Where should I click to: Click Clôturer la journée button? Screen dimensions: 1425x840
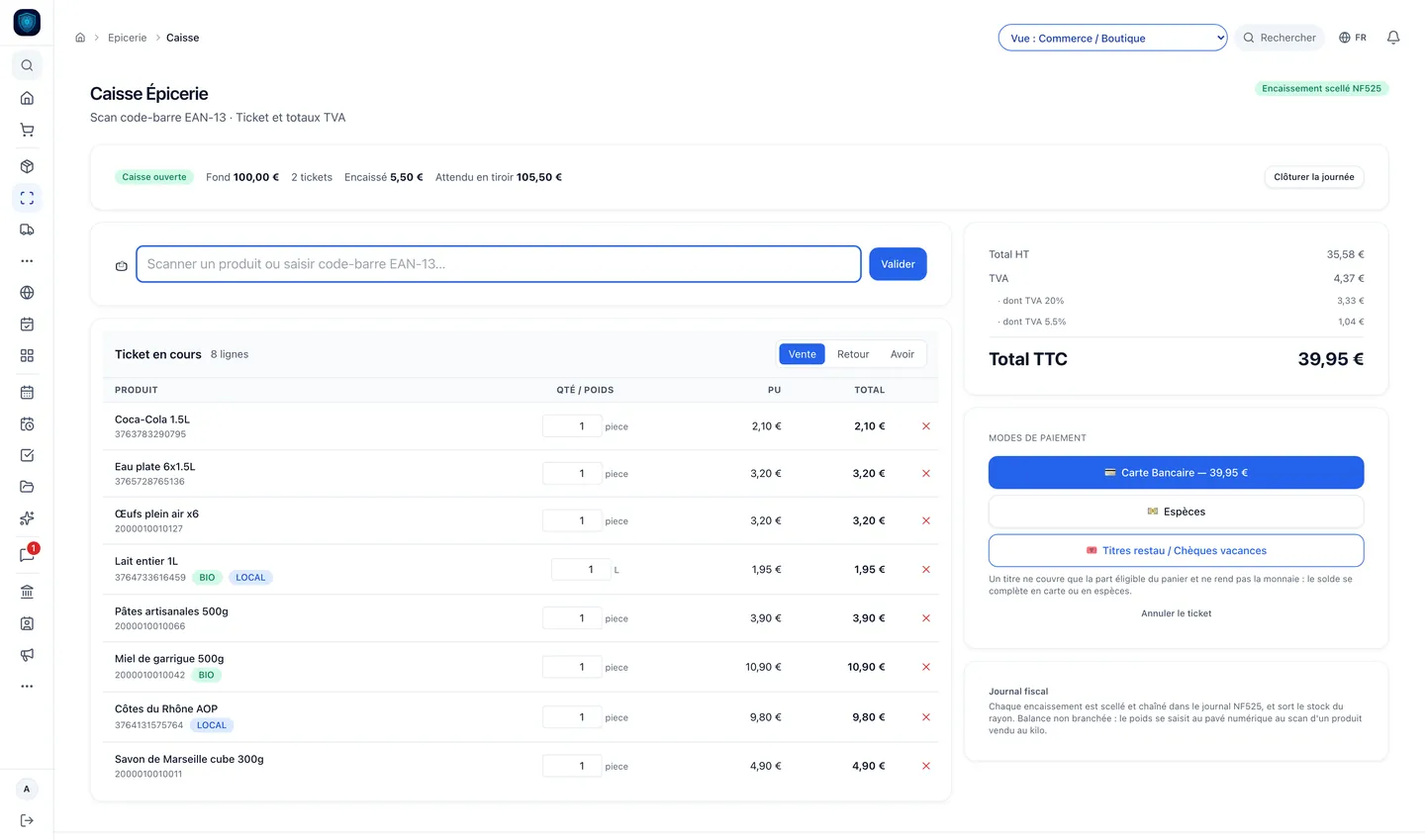[1314, 177]
